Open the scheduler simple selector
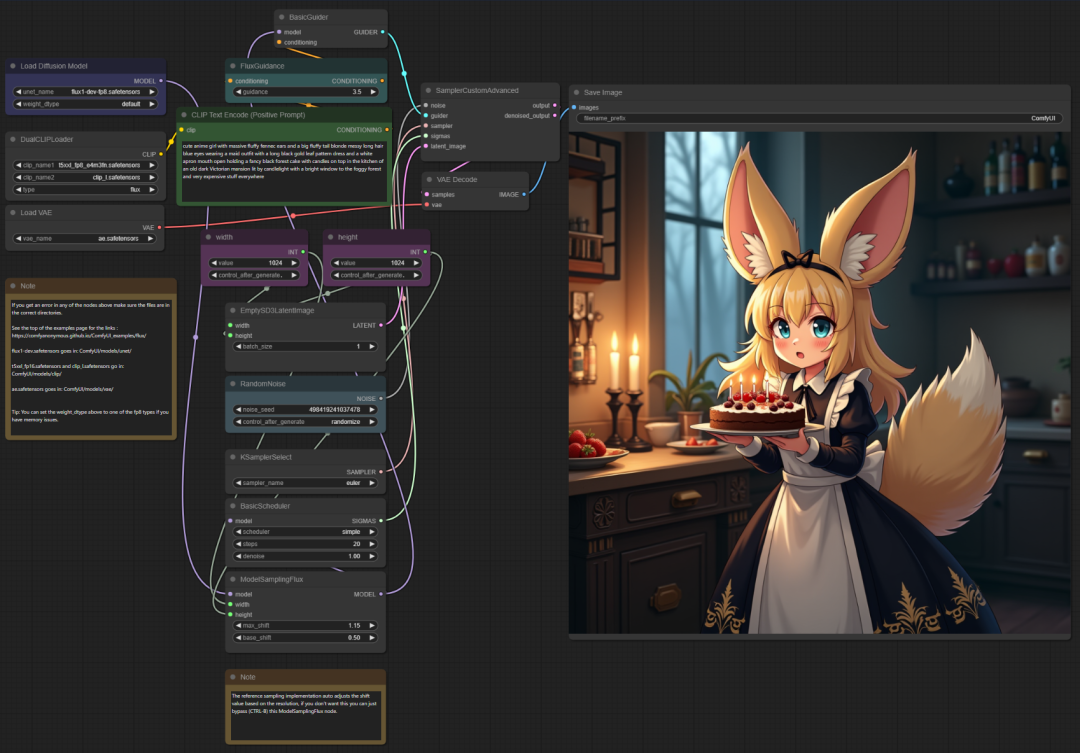The width and height of the screenshot is (1080, 753). point(305,532)
